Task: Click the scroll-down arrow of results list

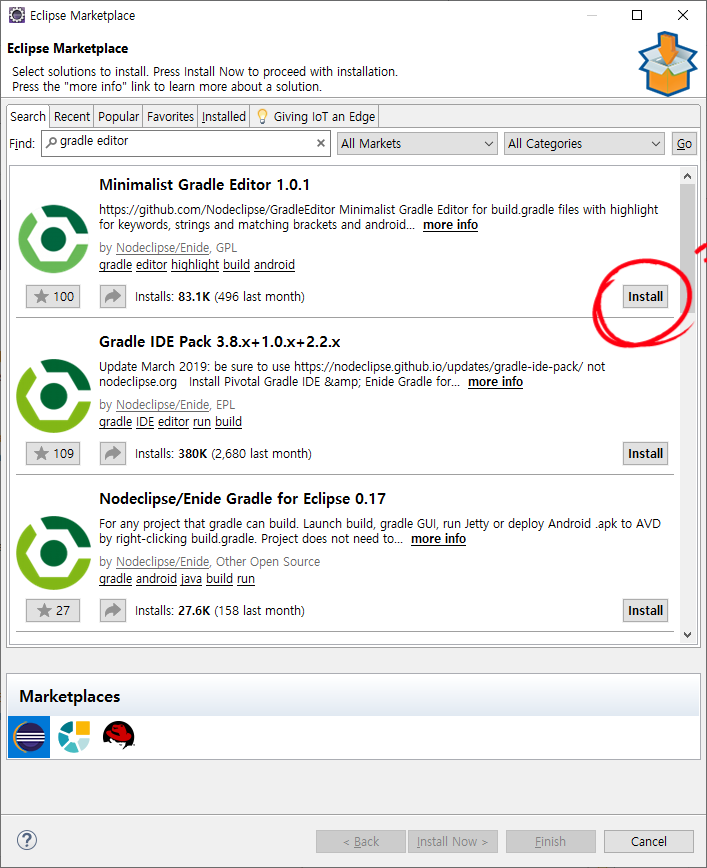Action: click(687, 634)
